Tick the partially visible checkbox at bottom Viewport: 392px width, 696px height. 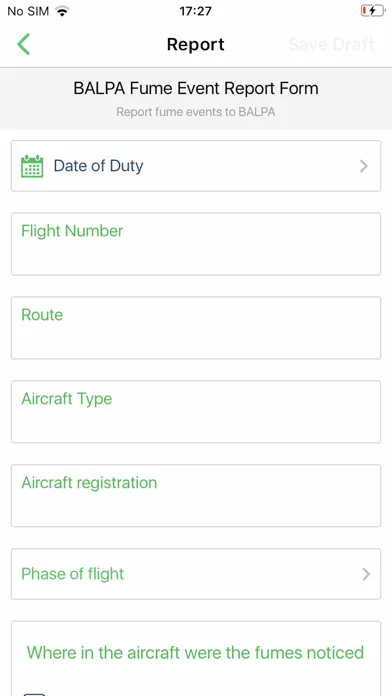[35, 693]
